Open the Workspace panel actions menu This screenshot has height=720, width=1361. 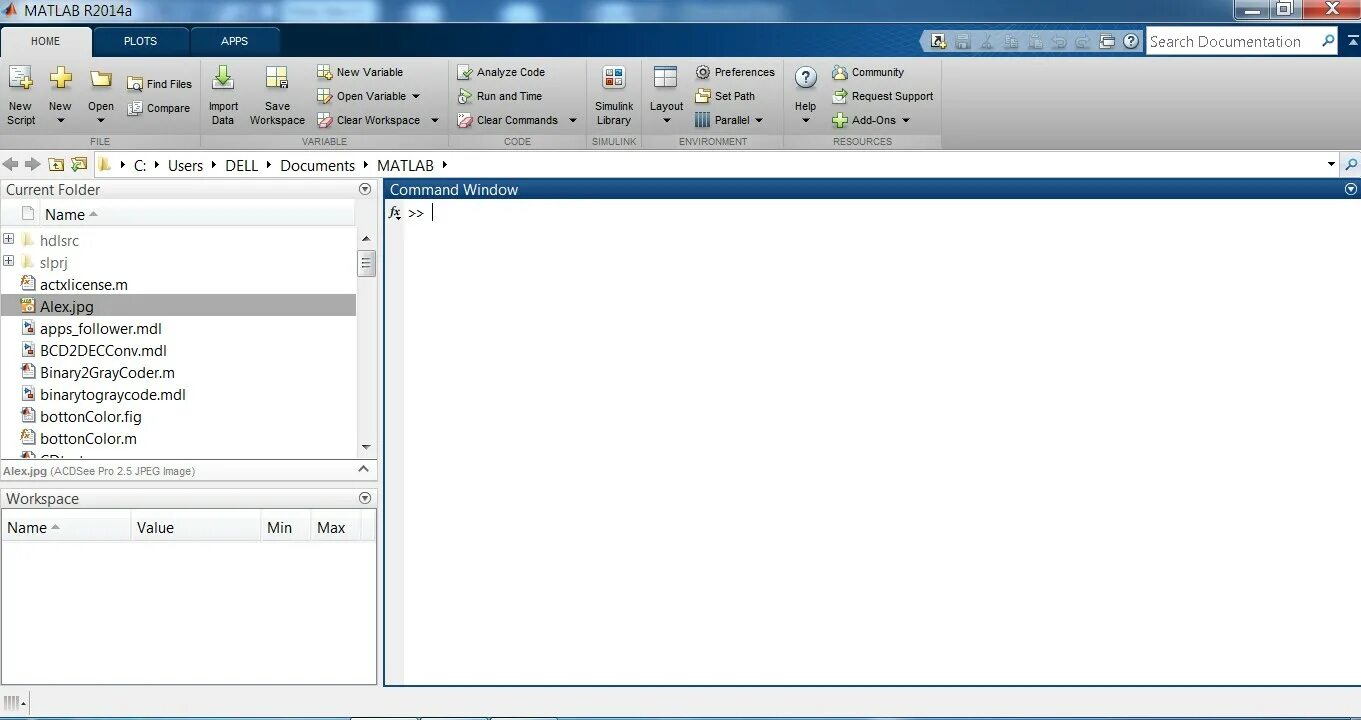[365, 498]
